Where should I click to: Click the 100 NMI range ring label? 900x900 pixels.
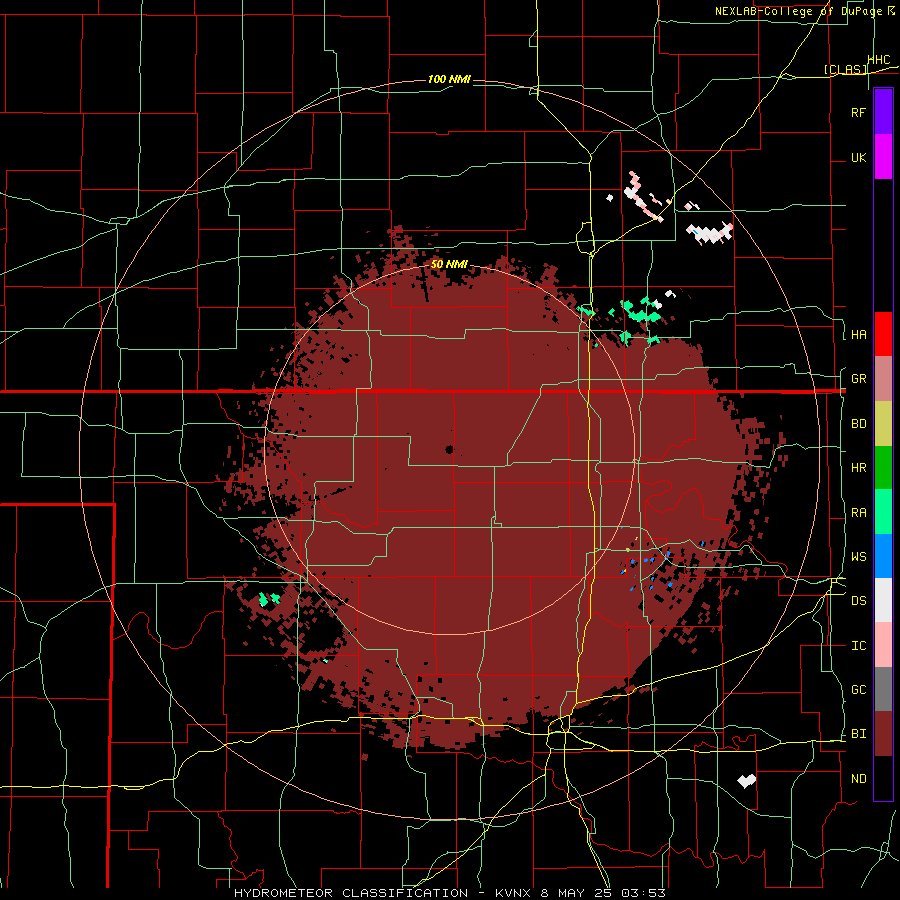tap(449, 79)
